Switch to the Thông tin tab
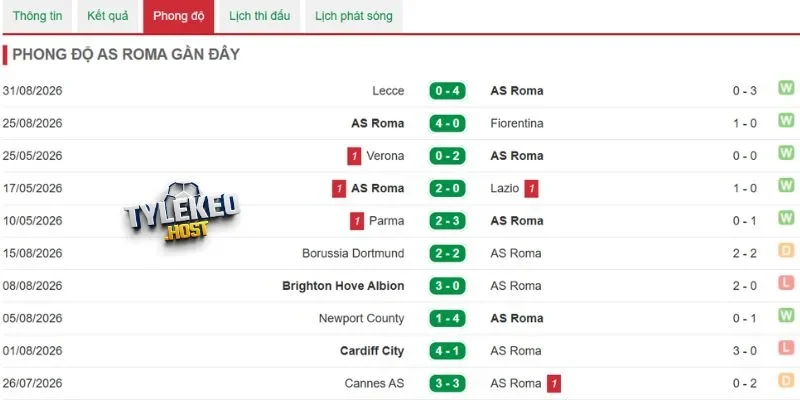Viewport: 800px width, 400px height. pyautogui.click(x=38, y=16)
